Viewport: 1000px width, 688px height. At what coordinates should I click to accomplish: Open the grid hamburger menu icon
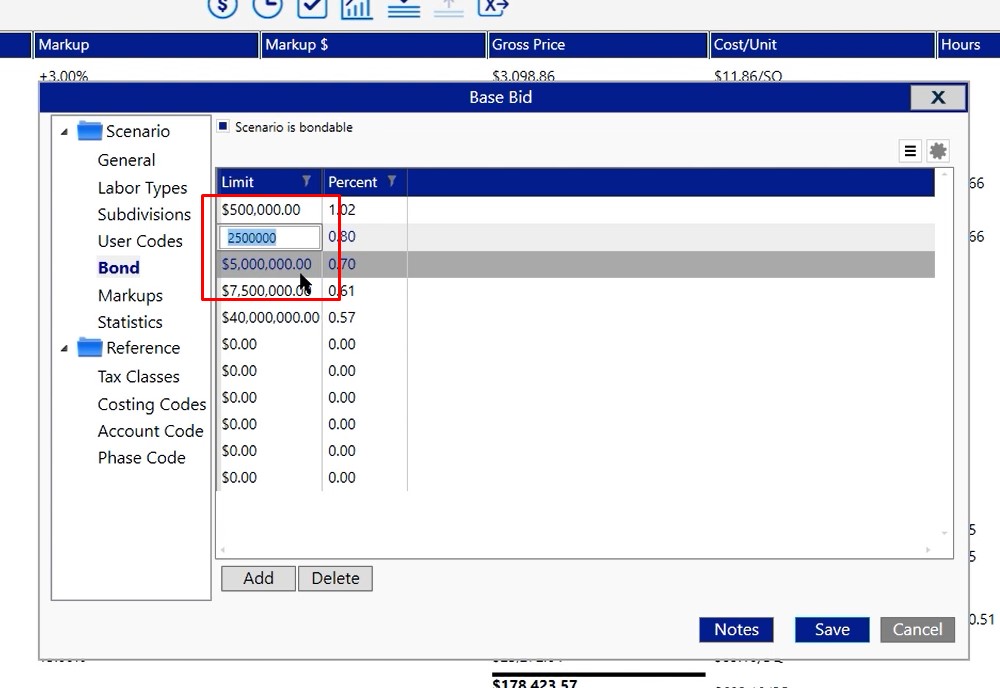click(x=910, y=151)
